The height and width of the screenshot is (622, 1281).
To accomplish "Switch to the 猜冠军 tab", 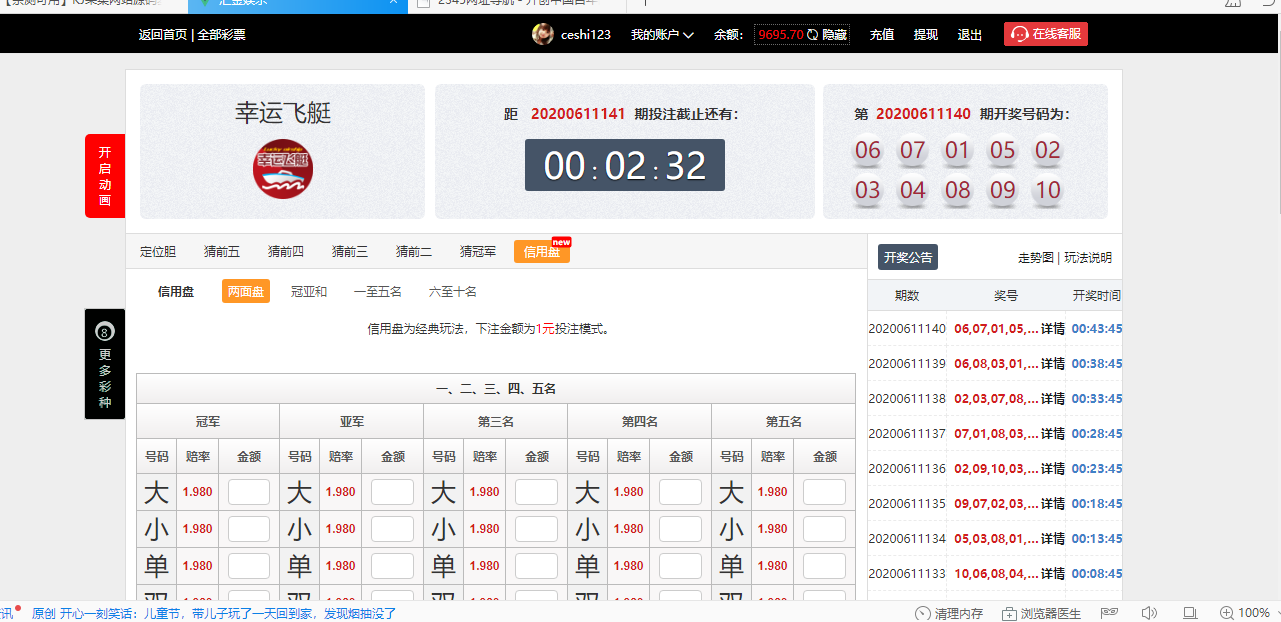I will tap(478, 252).
